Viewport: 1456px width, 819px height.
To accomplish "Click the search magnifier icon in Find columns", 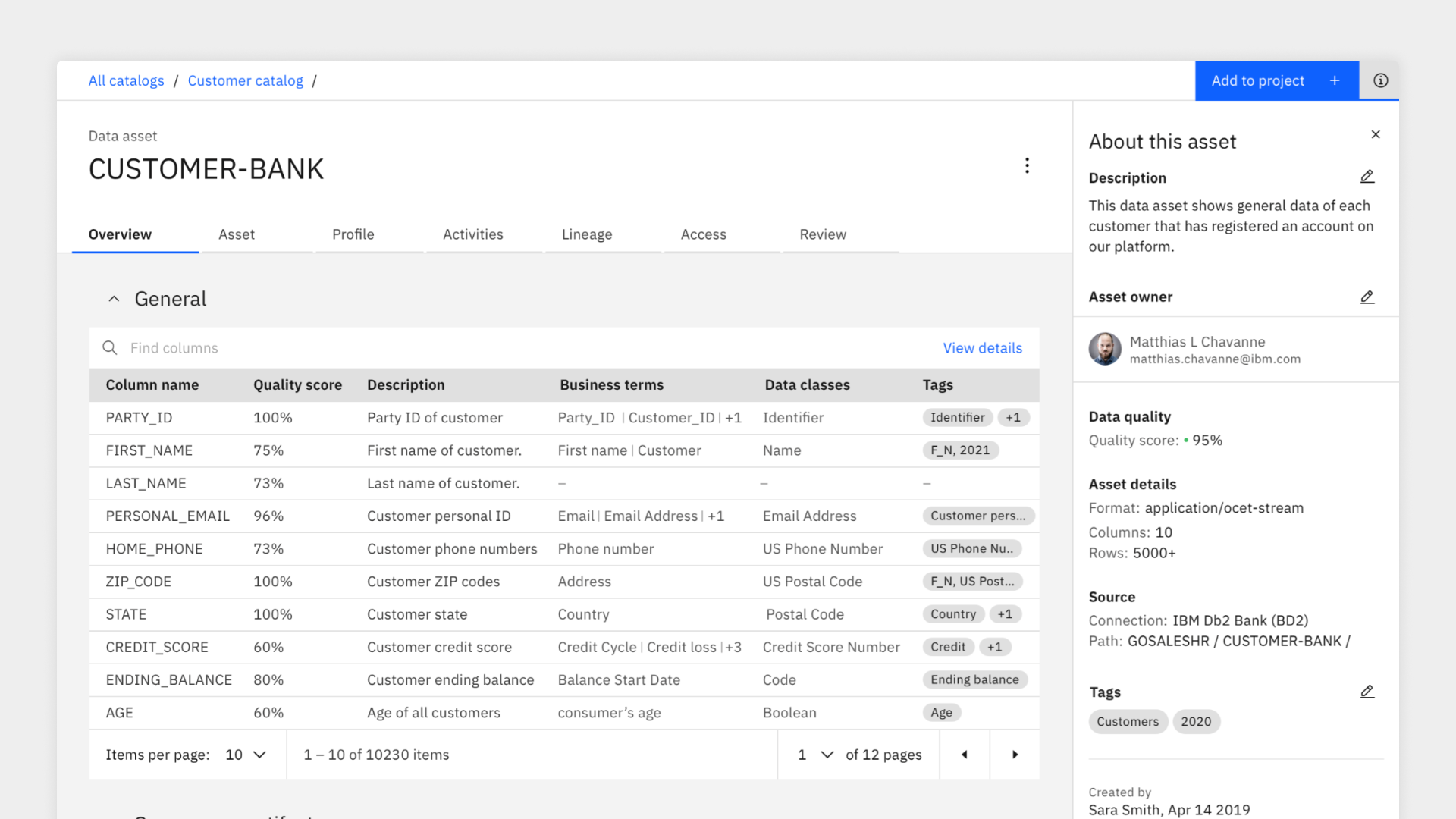I will coord(110,348).
